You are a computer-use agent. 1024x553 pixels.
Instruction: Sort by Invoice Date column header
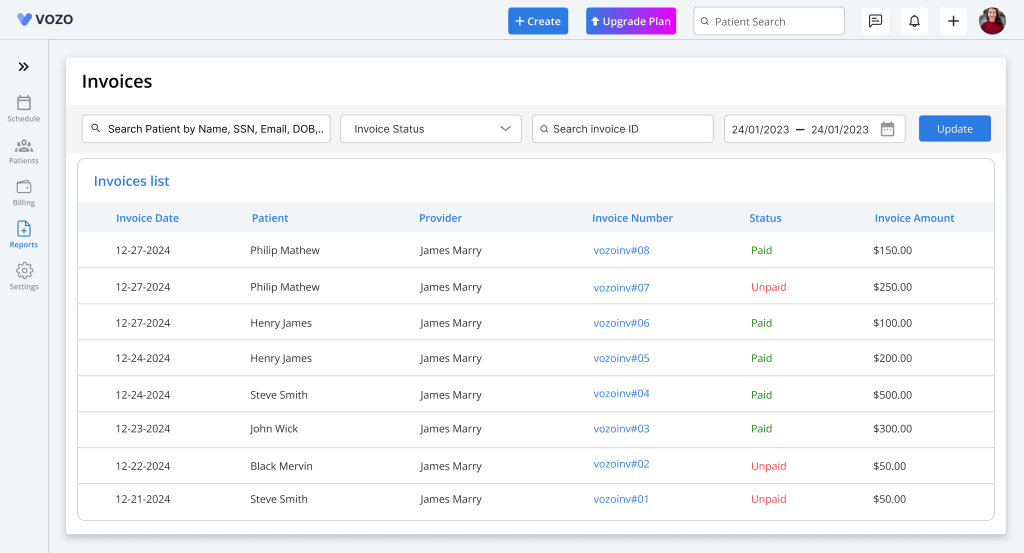click(x=147, y=218)
